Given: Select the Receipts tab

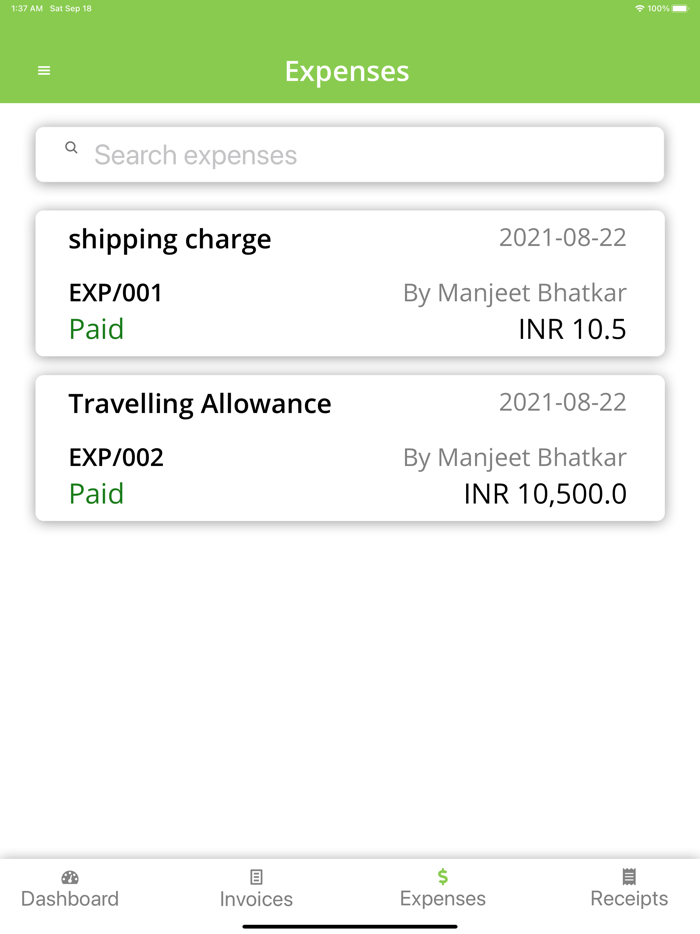Looking at the screenshot, I should pos(629,898).
